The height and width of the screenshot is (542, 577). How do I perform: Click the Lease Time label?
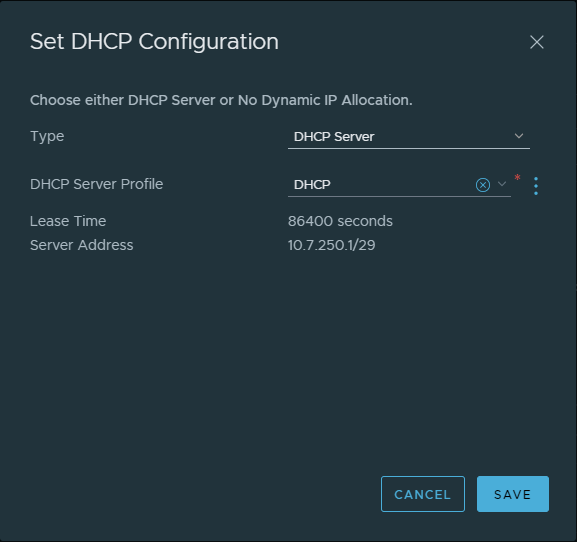[x=68, y=221]
